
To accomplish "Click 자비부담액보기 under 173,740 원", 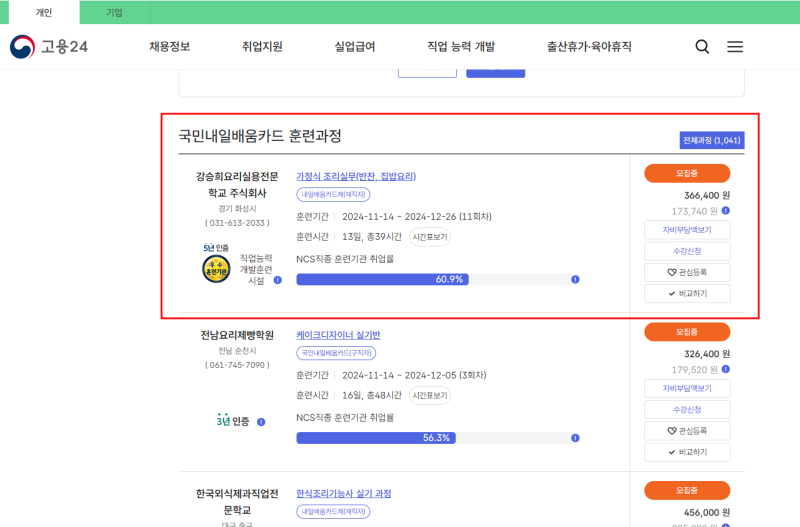I will coord(687,230).
